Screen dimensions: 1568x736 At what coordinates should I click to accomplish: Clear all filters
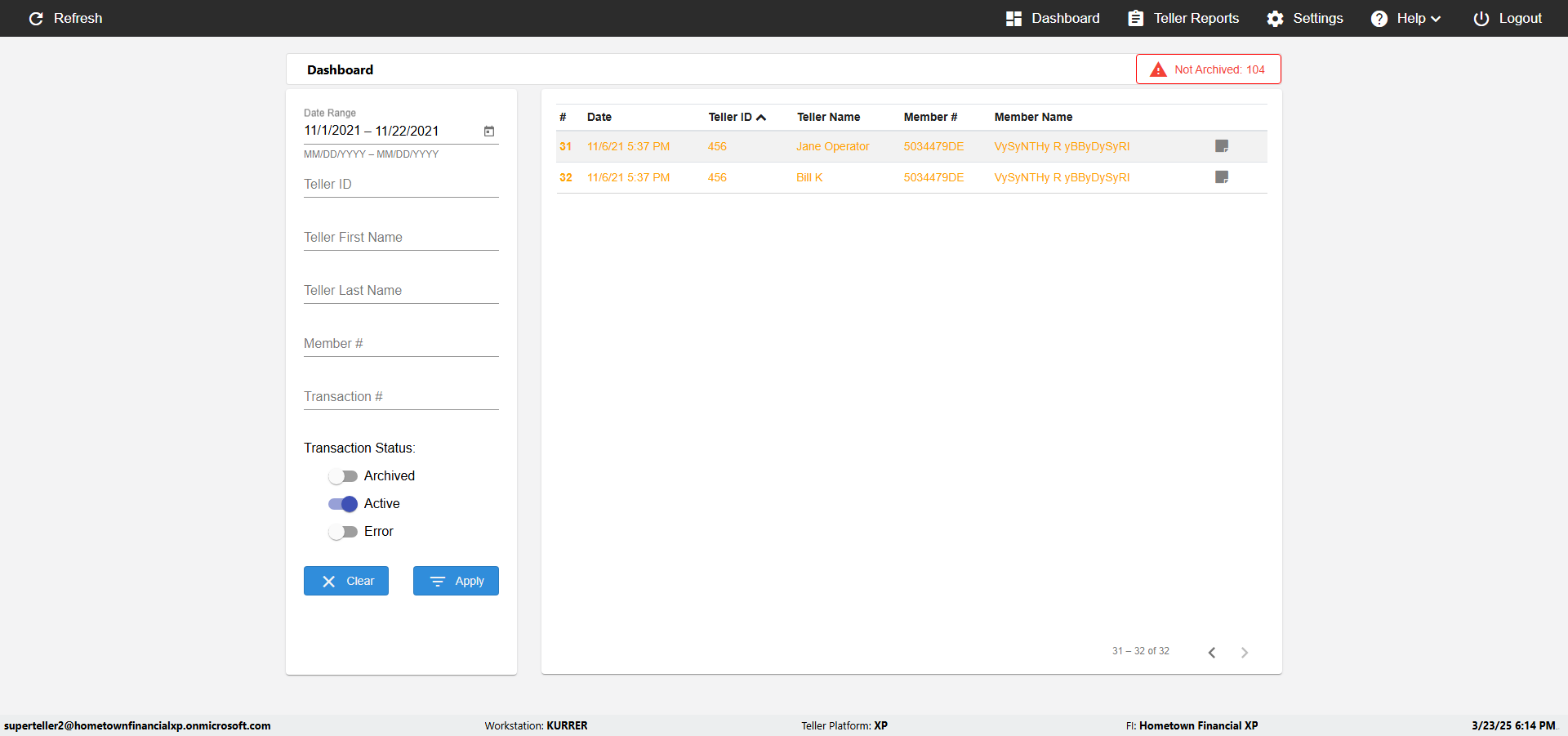click(x=346, y=581)
